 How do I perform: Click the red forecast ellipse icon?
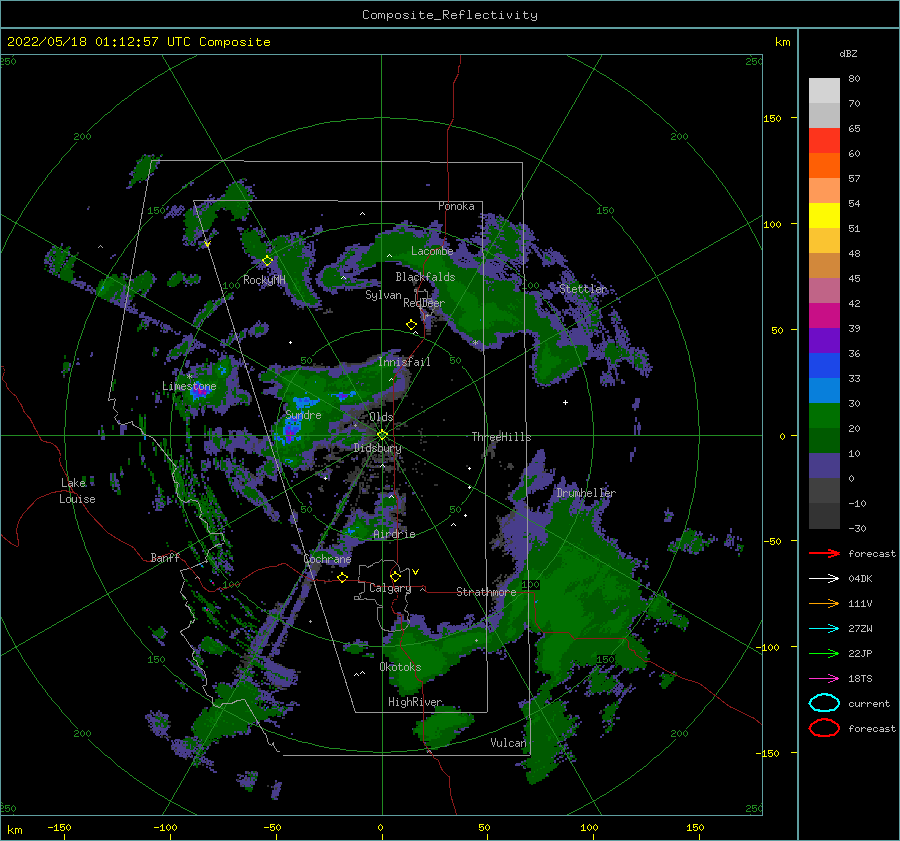[x=824, y=728]
